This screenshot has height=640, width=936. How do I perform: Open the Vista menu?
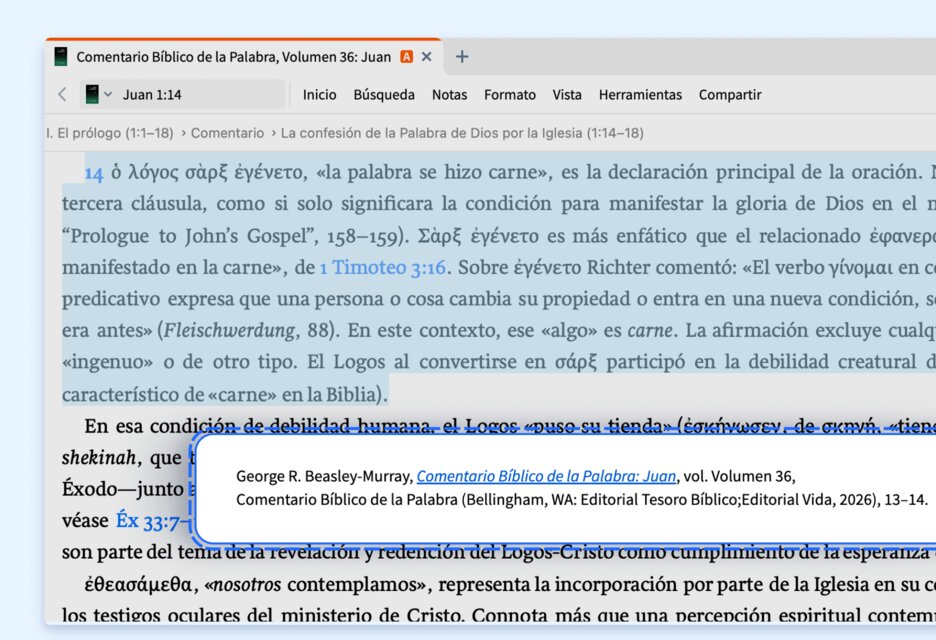click(567, 95)
